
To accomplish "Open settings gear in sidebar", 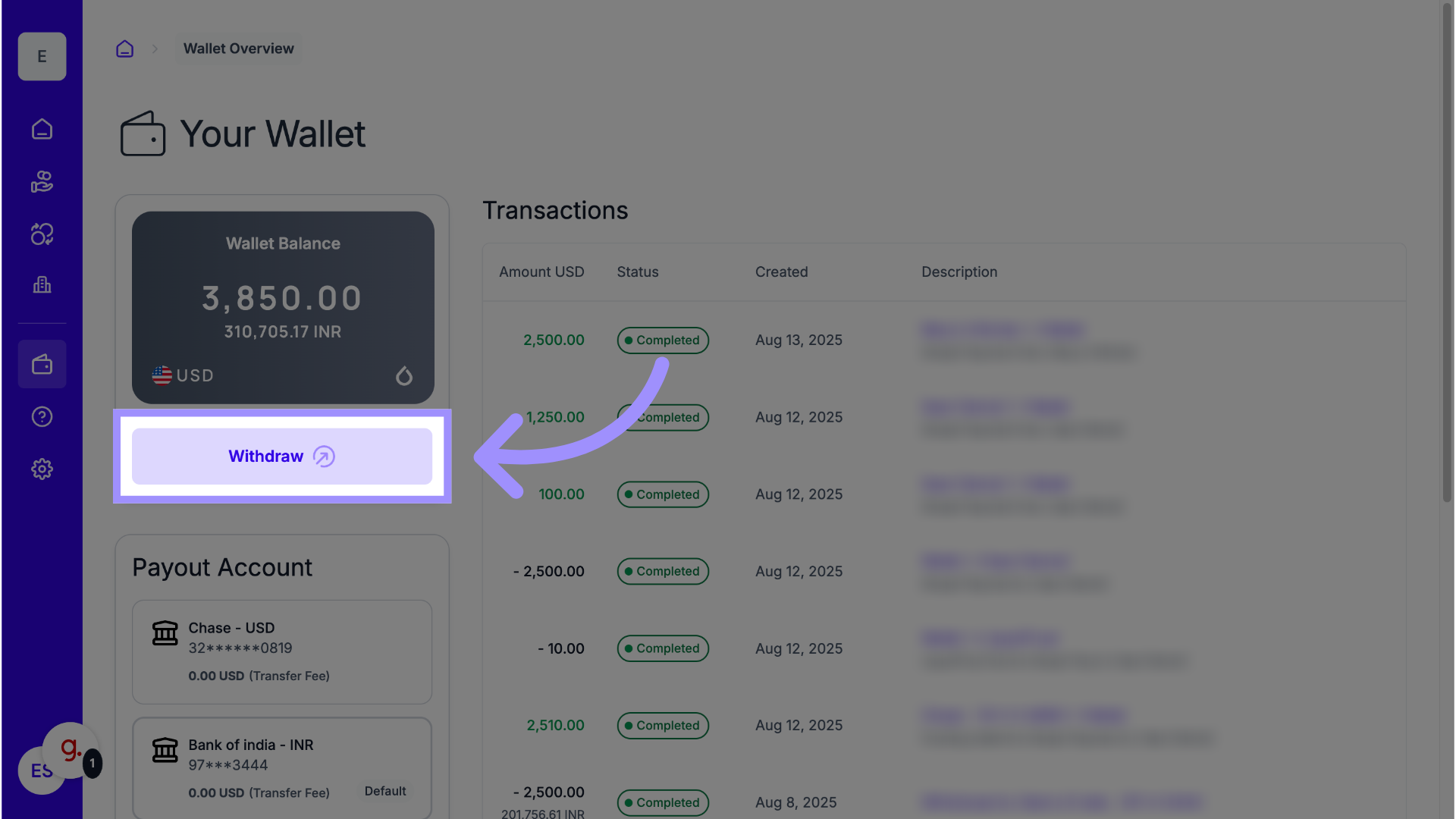I will click(42, 469).
